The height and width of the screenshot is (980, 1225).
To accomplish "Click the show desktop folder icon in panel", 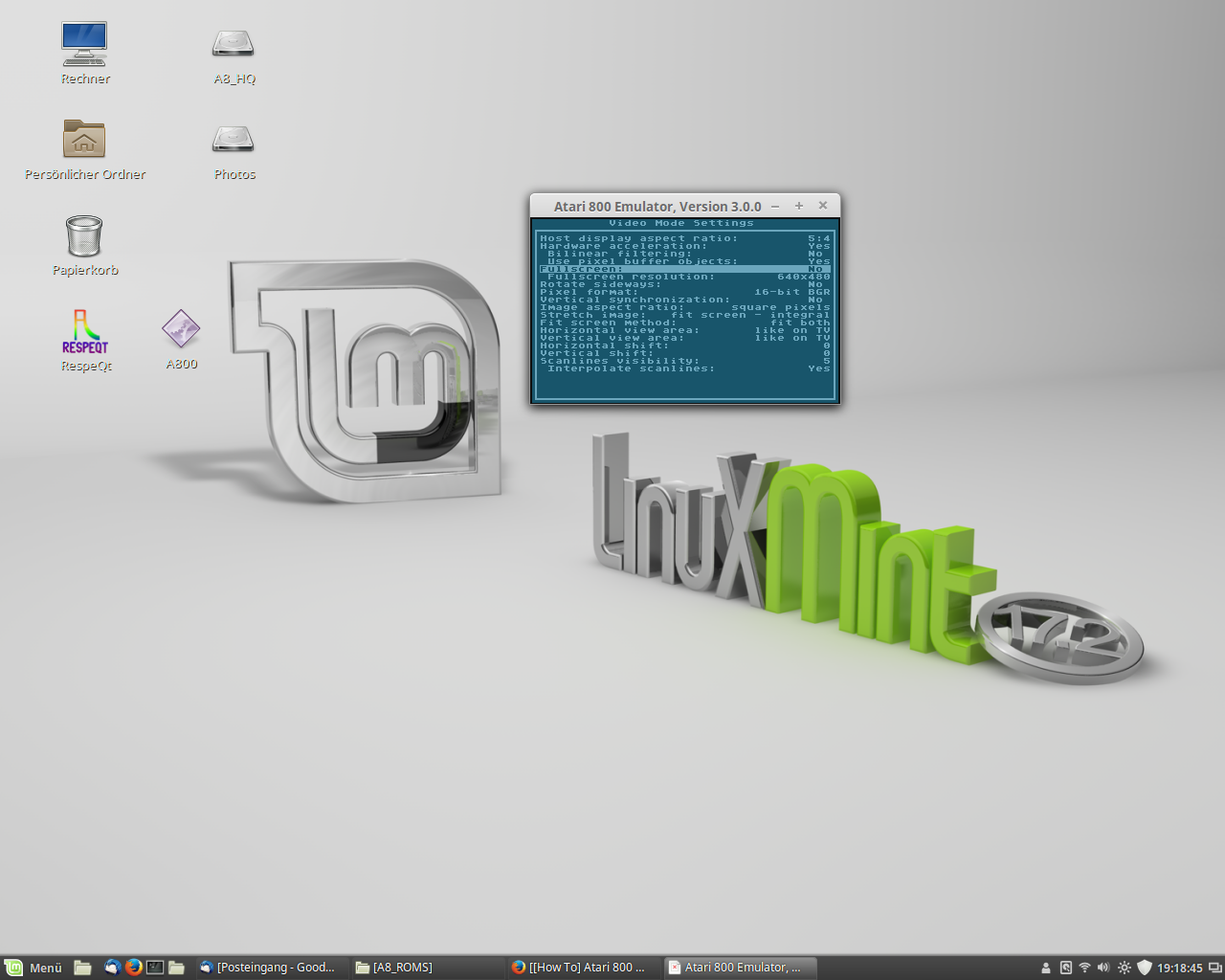I will [x=82, y=968].
